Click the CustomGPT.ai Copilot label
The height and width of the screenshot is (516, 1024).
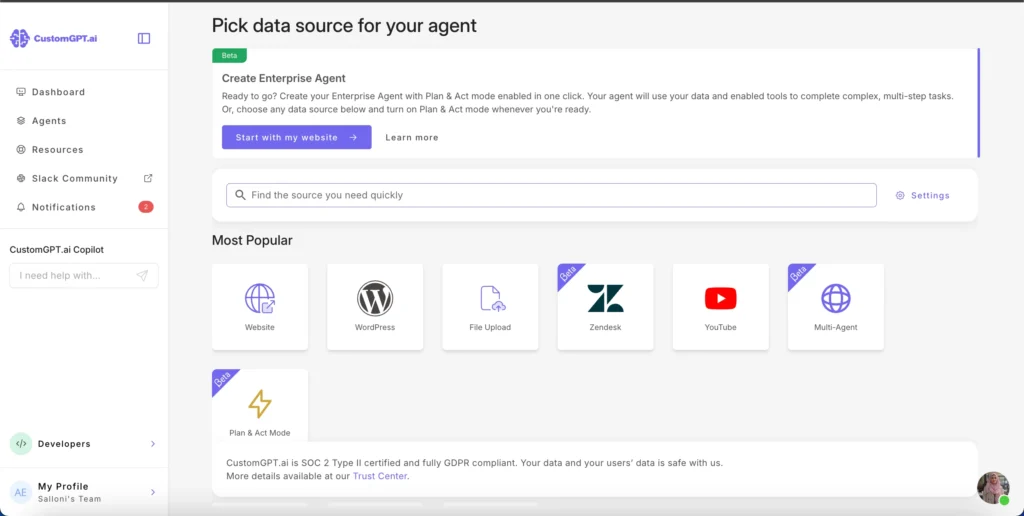[57, 250]
